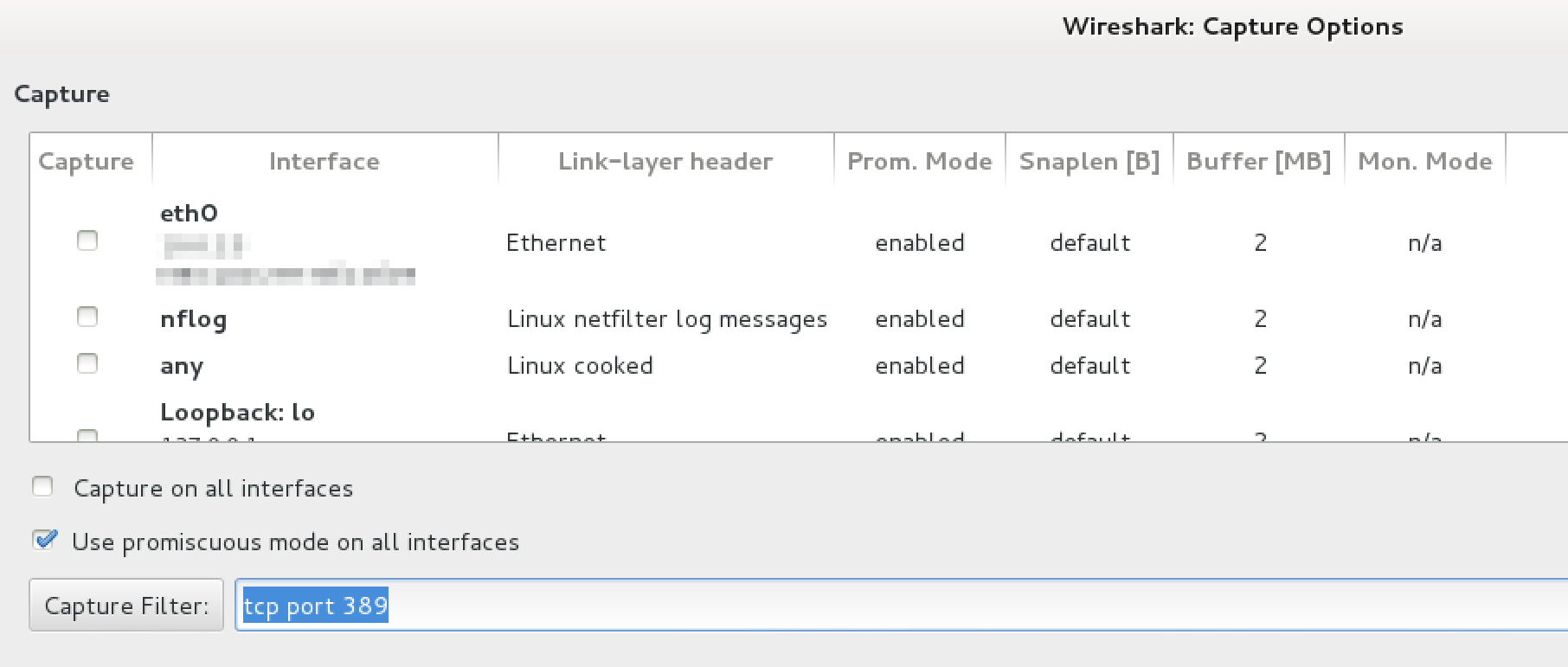Click the "Linux cooked" link-layer cell

(580, 366)
